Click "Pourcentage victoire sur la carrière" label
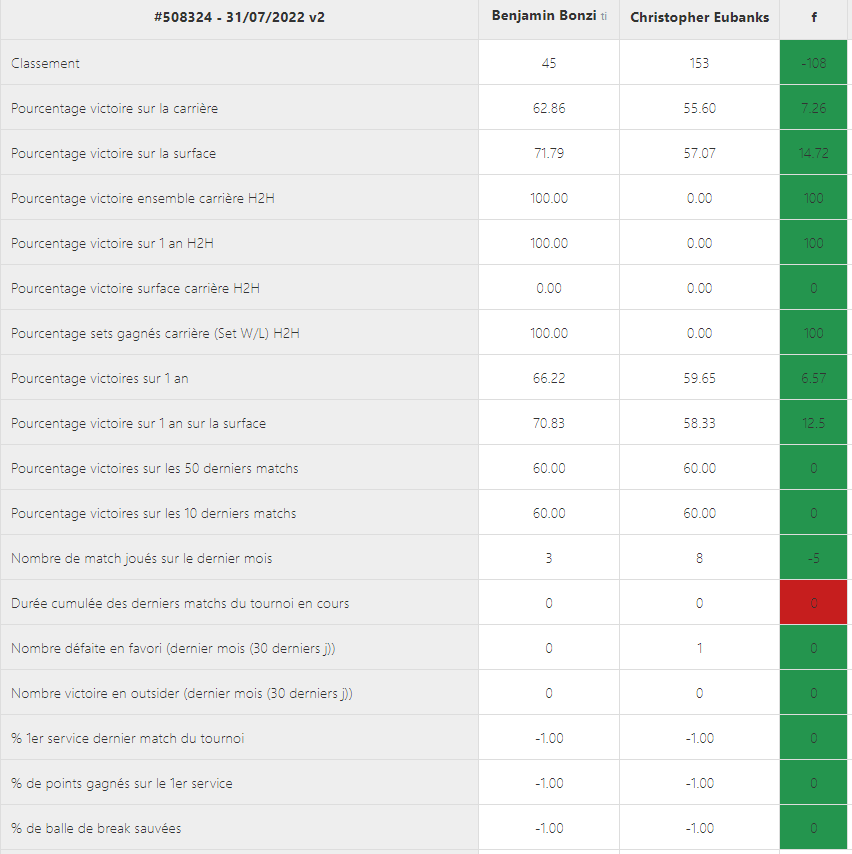Image resolution: width=852 pixels, height=854 pixels. tap(114, 108)
